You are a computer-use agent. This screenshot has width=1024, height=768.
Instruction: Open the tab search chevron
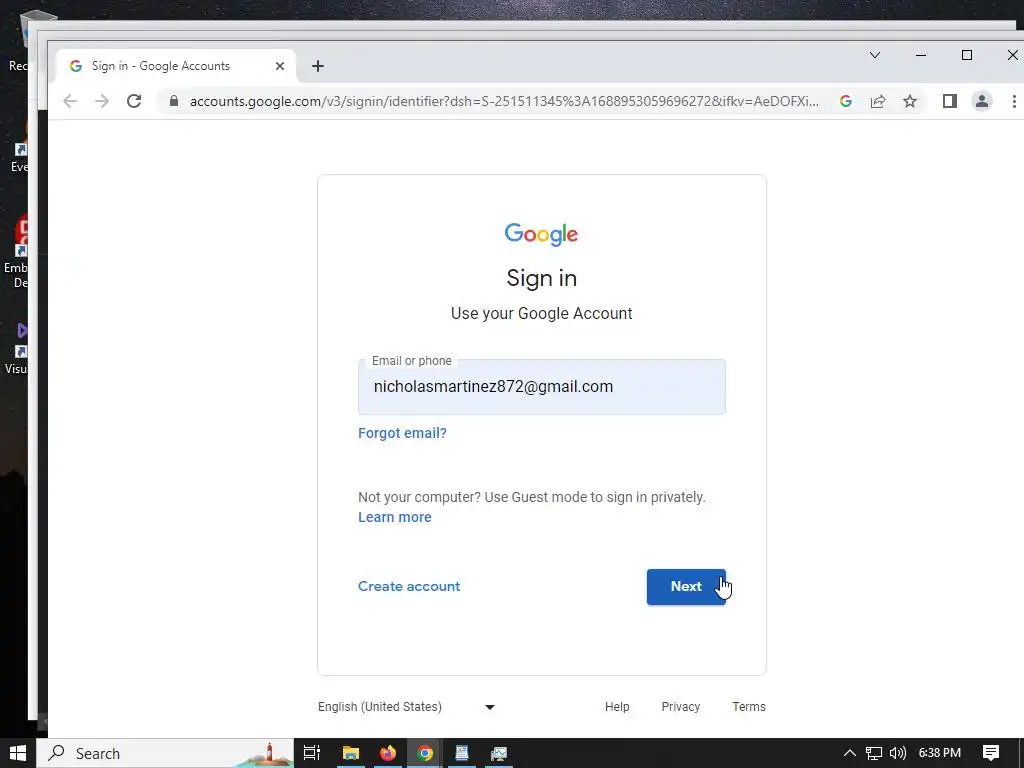875,56
